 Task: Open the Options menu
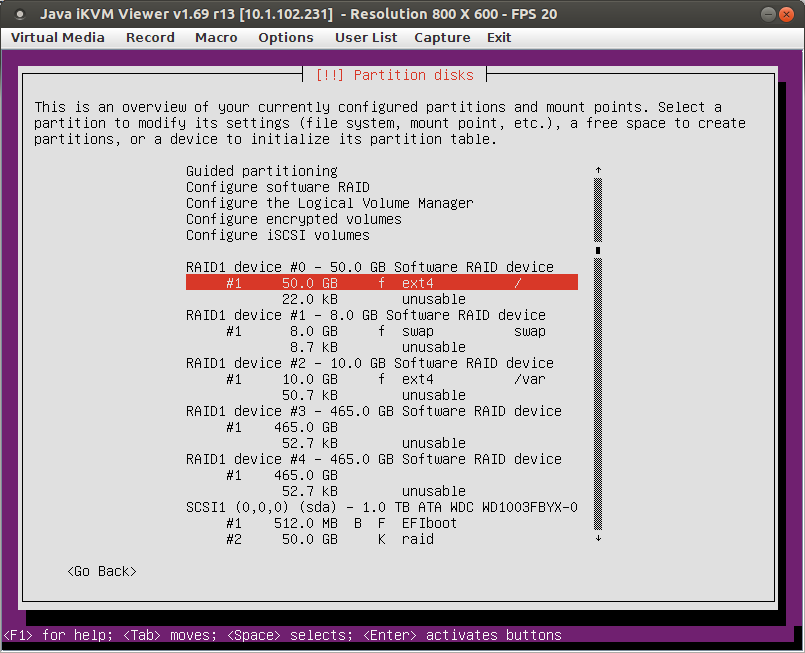(285, 37)
